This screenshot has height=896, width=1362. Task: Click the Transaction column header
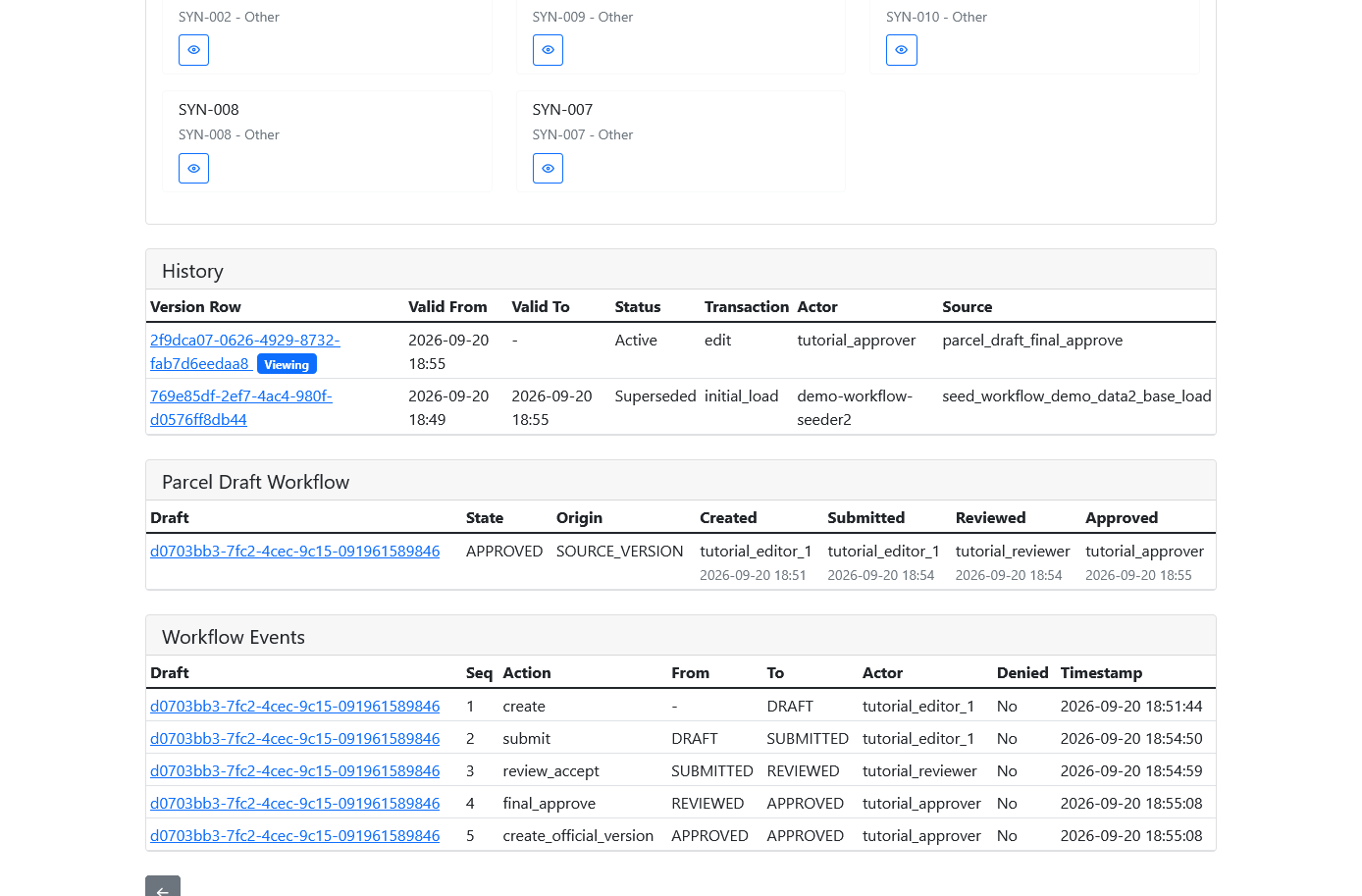(x=747, y=307)
